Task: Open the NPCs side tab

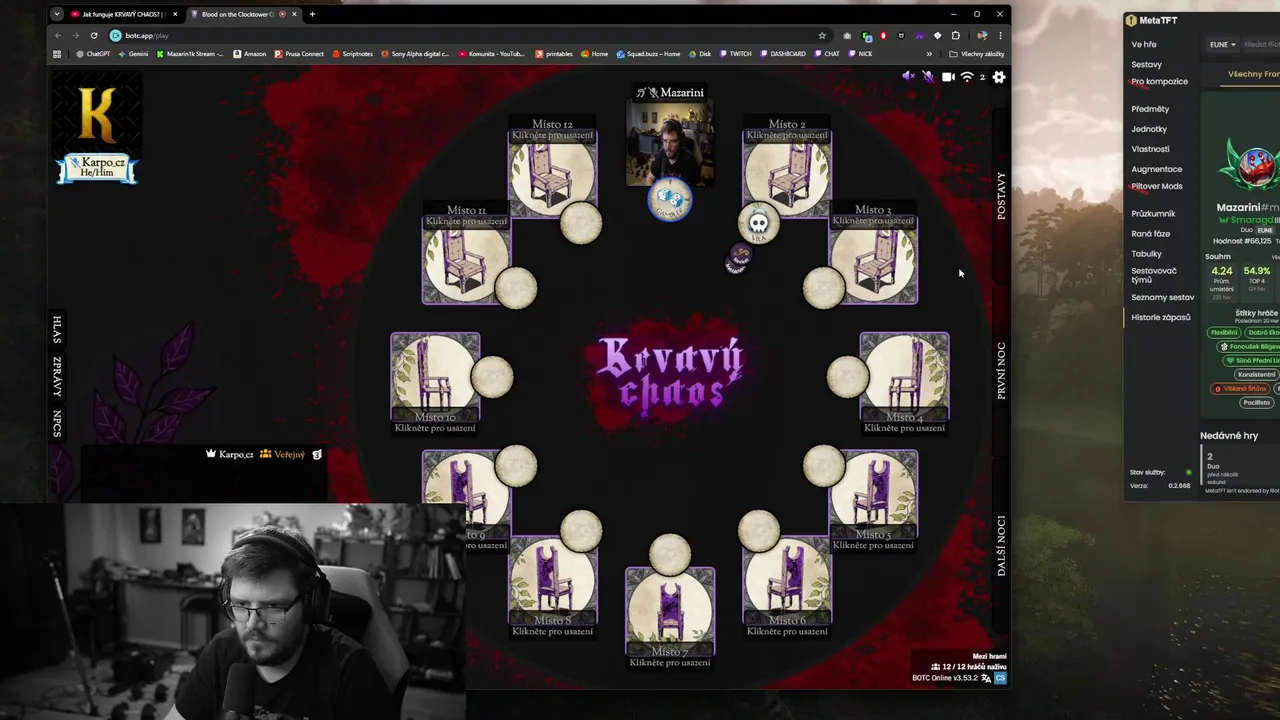Action: 57,424
